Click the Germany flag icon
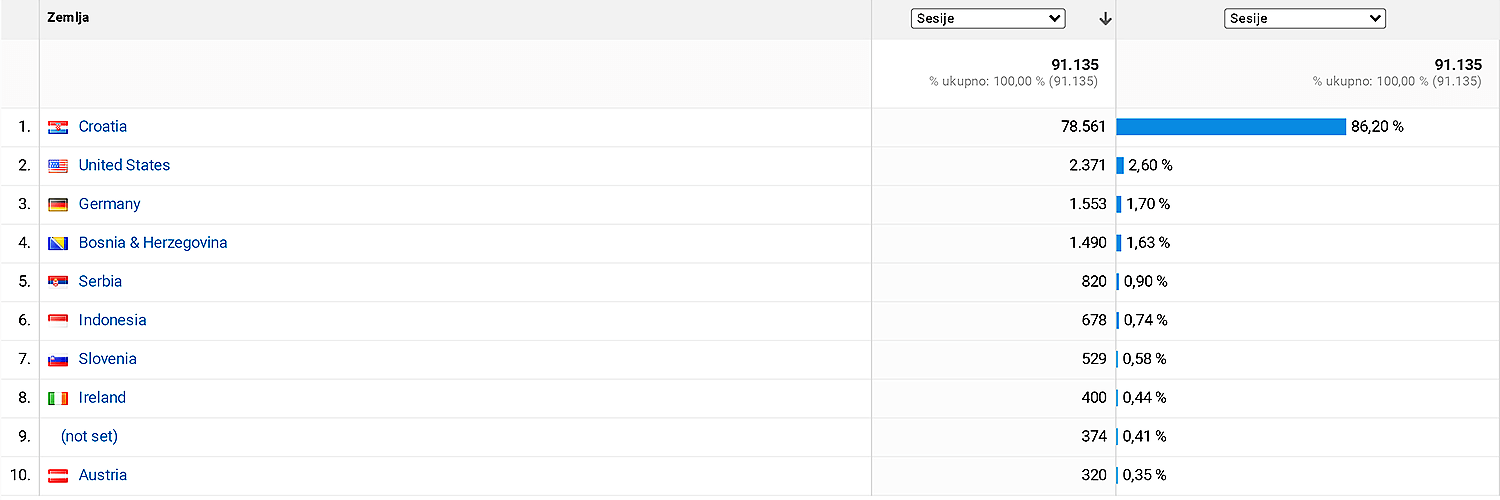 58,205
